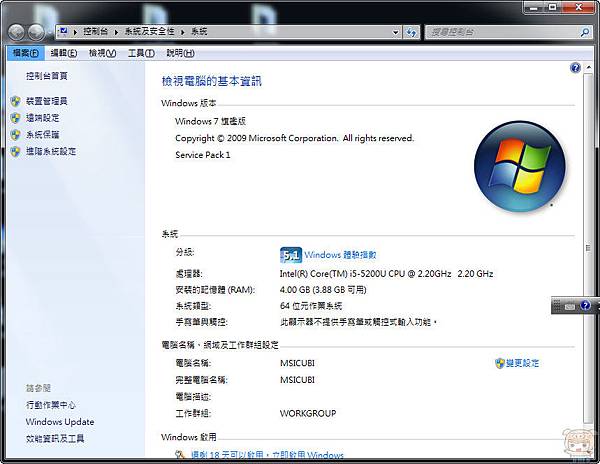
Task: Click the language bar keyboard icon
Action: click(x=570, y=306)
